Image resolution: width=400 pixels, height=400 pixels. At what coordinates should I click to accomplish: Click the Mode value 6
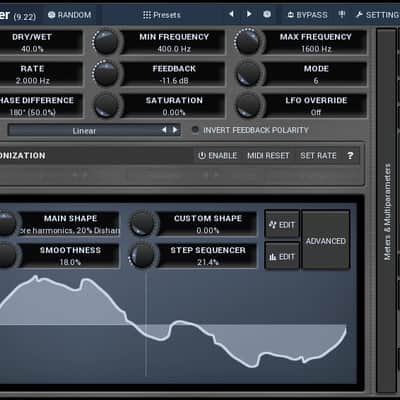[x=316, y=81]
